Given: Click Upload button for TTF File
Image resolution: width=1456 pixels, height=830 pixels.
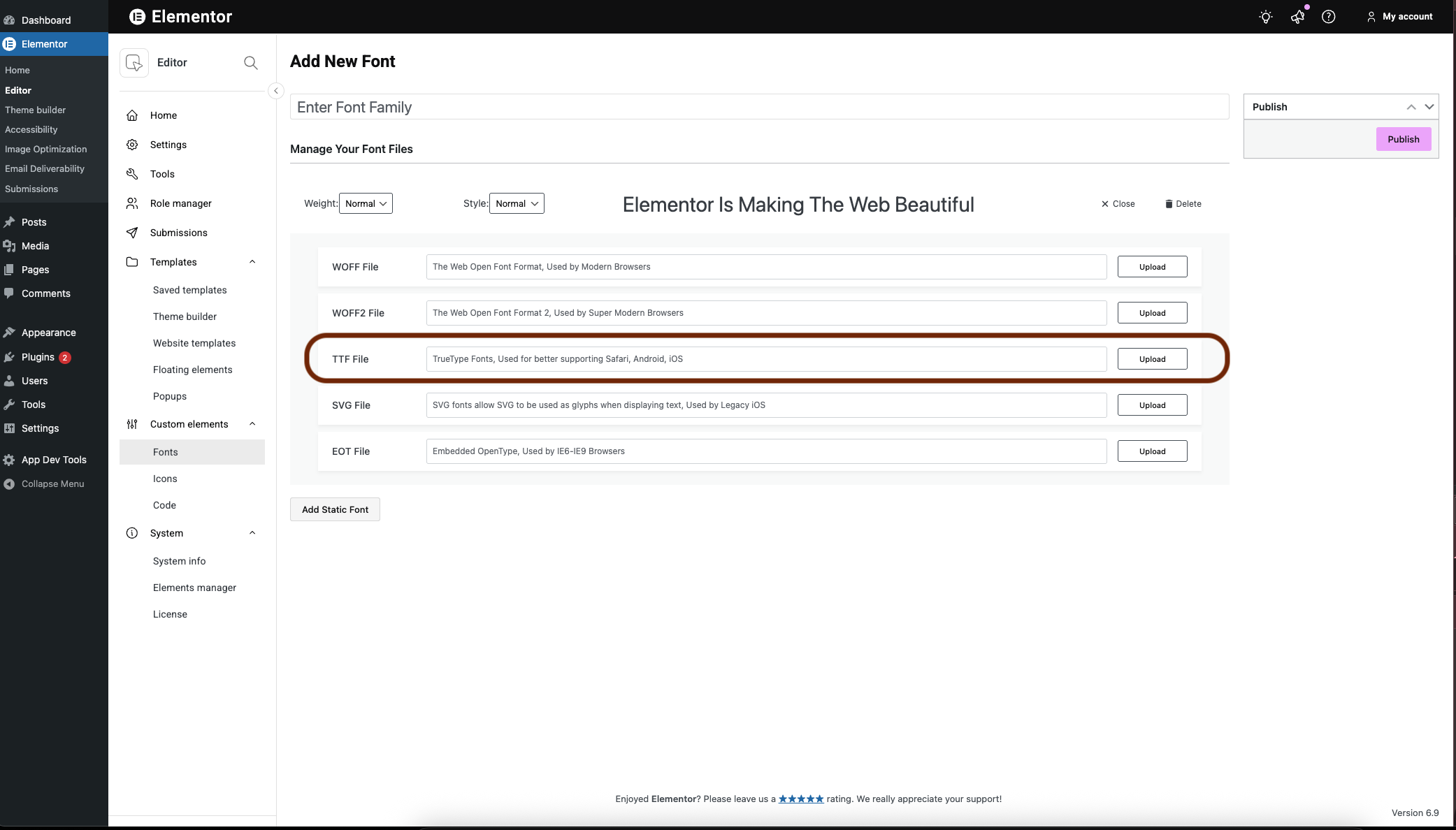Looking at the screenshot, I should (x=1152, y=359).
